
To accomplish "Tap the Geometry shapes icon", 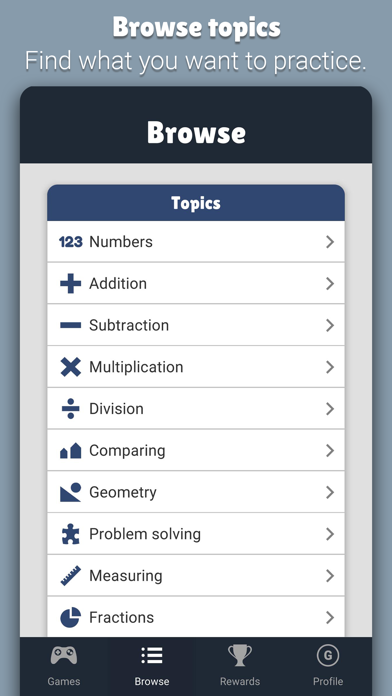I will click(x=71, y=492).
